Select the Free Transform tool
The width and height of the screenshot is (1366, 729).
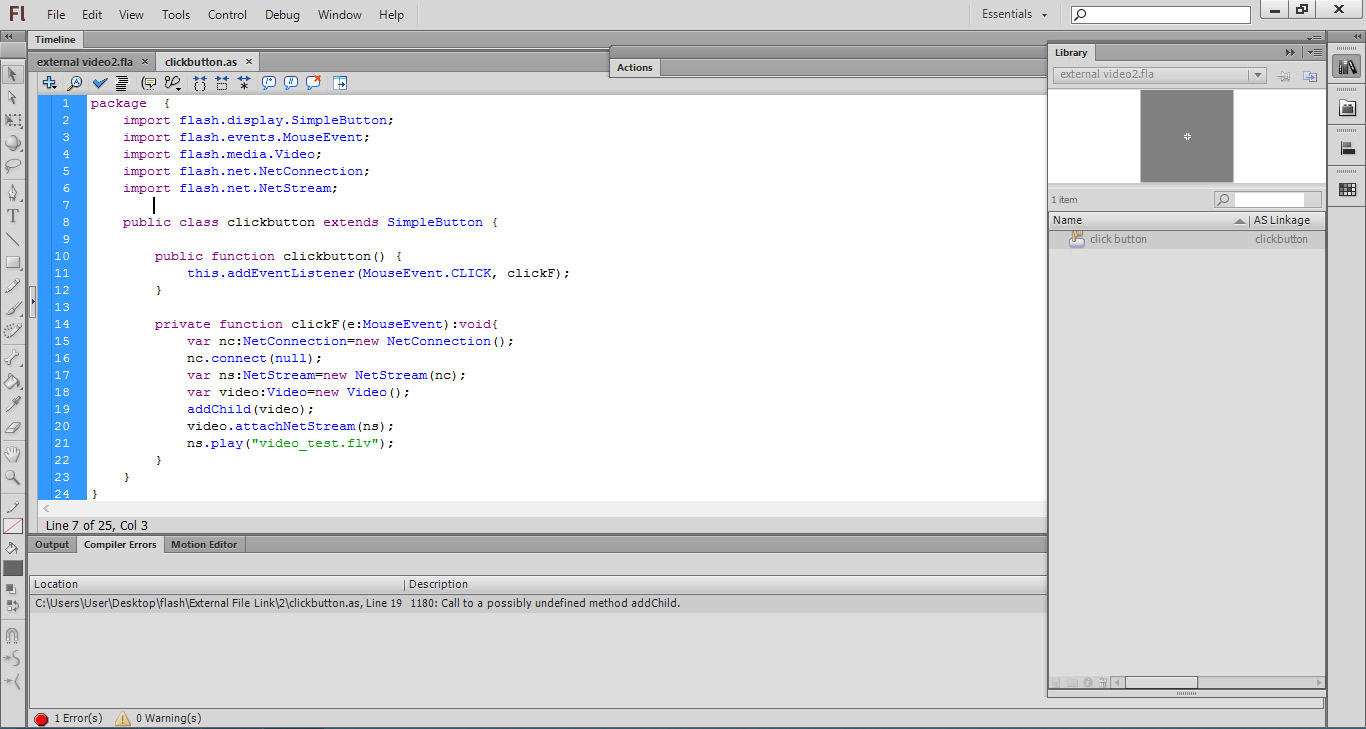point(13,120)
